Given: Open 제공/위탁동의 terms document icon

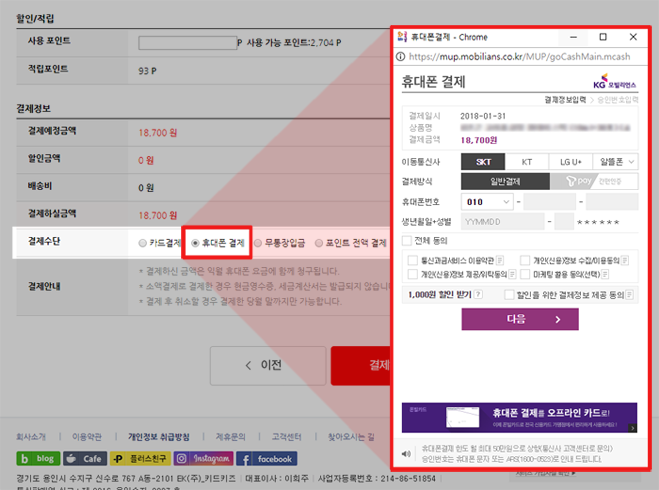Looking at the screenshot, I should pyautogui.click(x=512, y=274).
